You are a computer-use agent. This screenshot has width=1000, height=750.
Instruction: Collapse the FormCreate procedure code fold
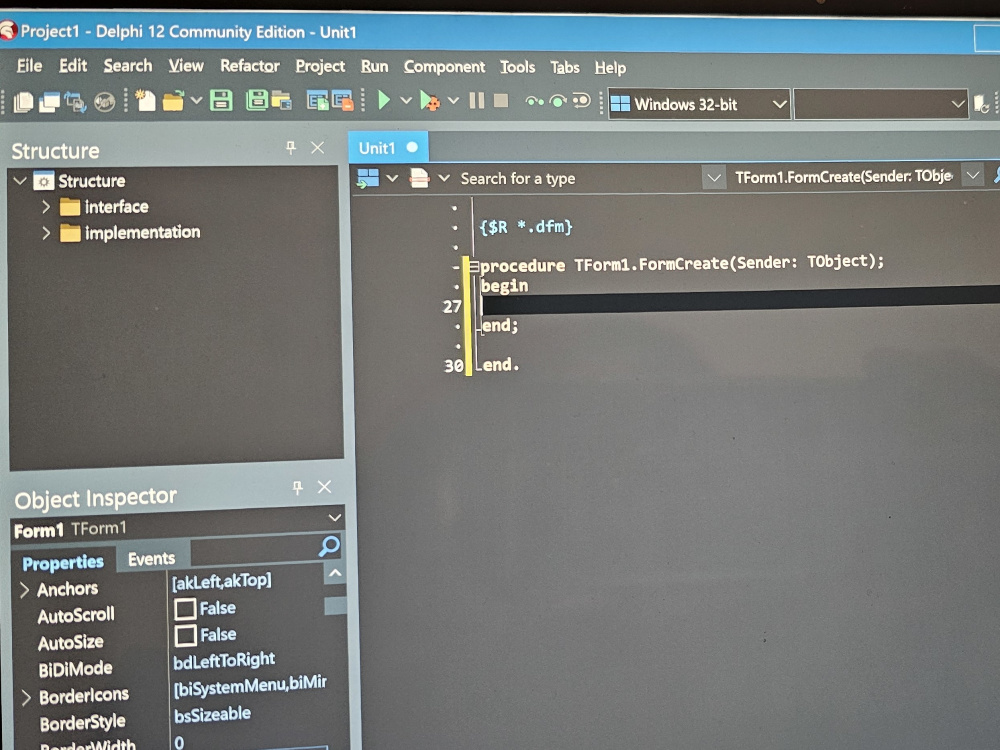coord(474,267)
